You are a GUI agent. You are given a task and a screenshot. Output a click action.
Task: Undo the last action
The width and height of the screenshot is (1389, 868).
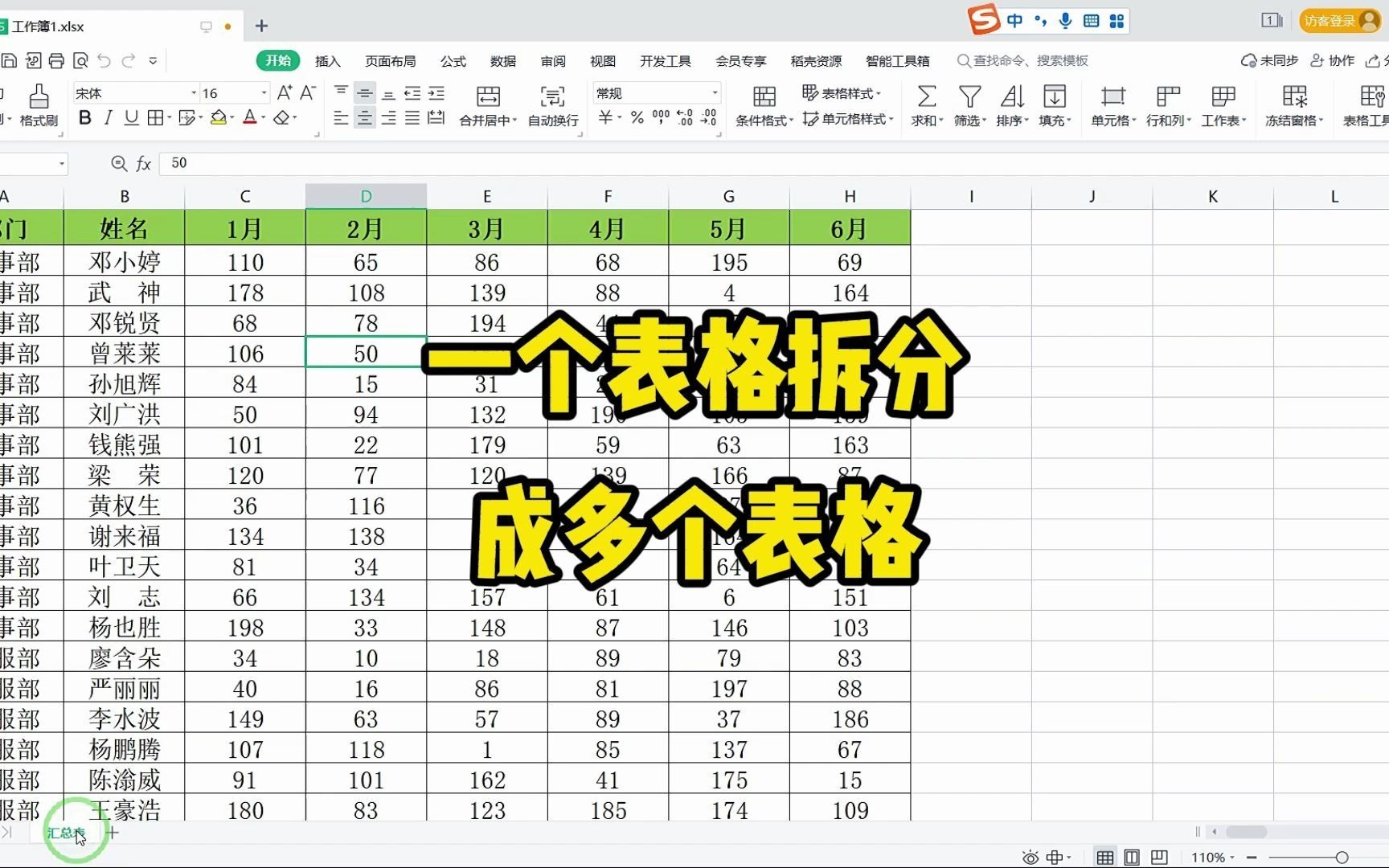click(x=104, y=60)
